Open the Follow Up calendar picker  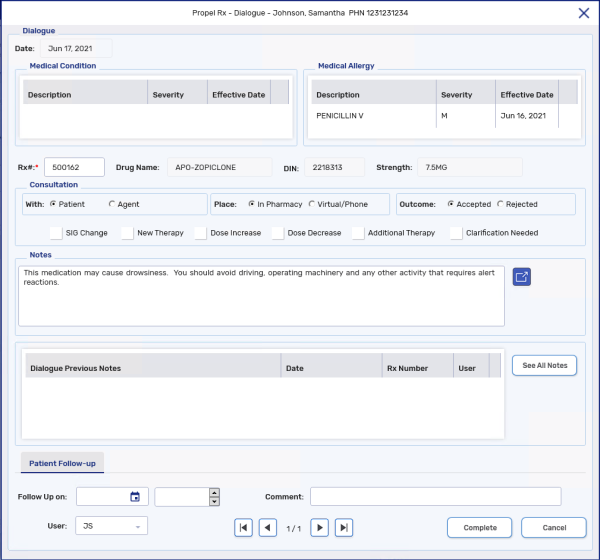click(135, 497)
